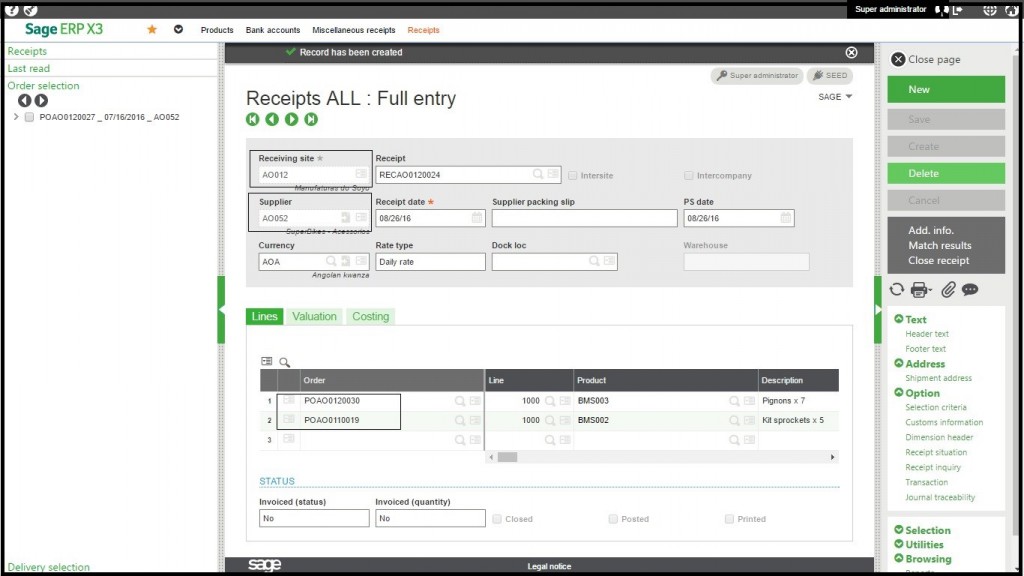Open the Receipts left panel section
Image resolution: width=1024 pixels, height=576 pixels.
pos(27,51)
